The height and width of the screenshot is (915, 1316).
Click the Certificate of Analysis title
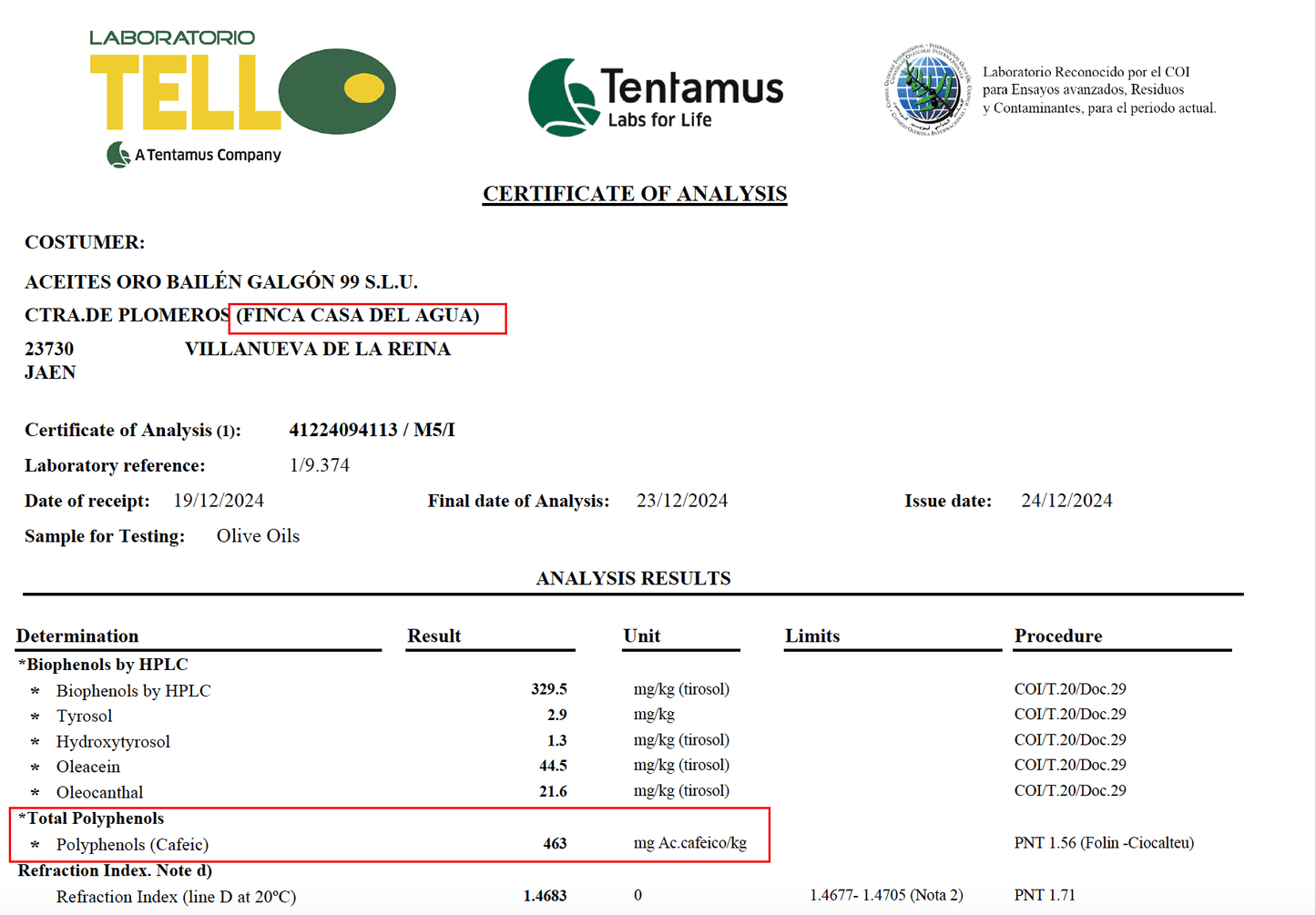[634, 194]
